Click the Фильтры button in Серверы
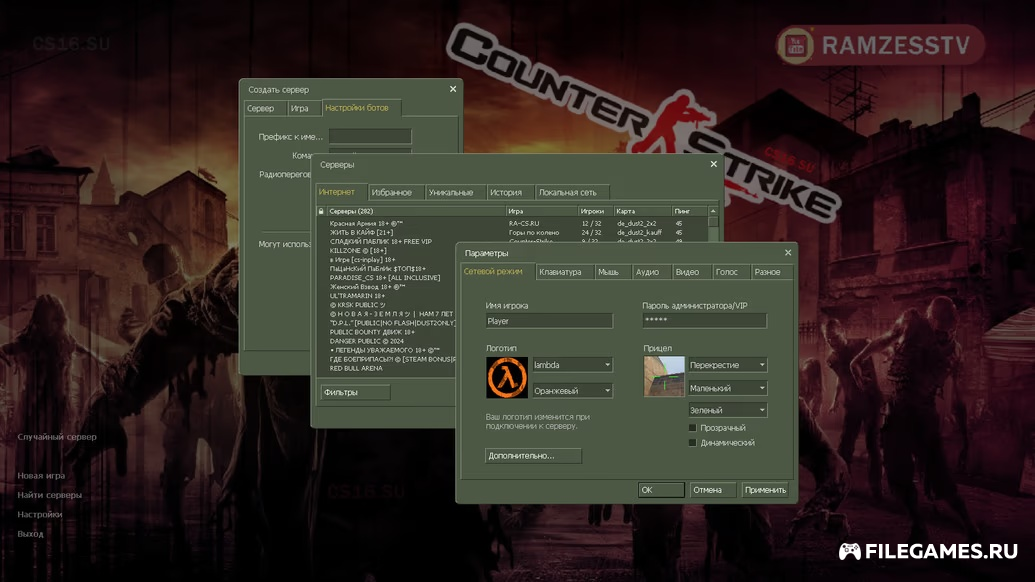 point(355,393)
